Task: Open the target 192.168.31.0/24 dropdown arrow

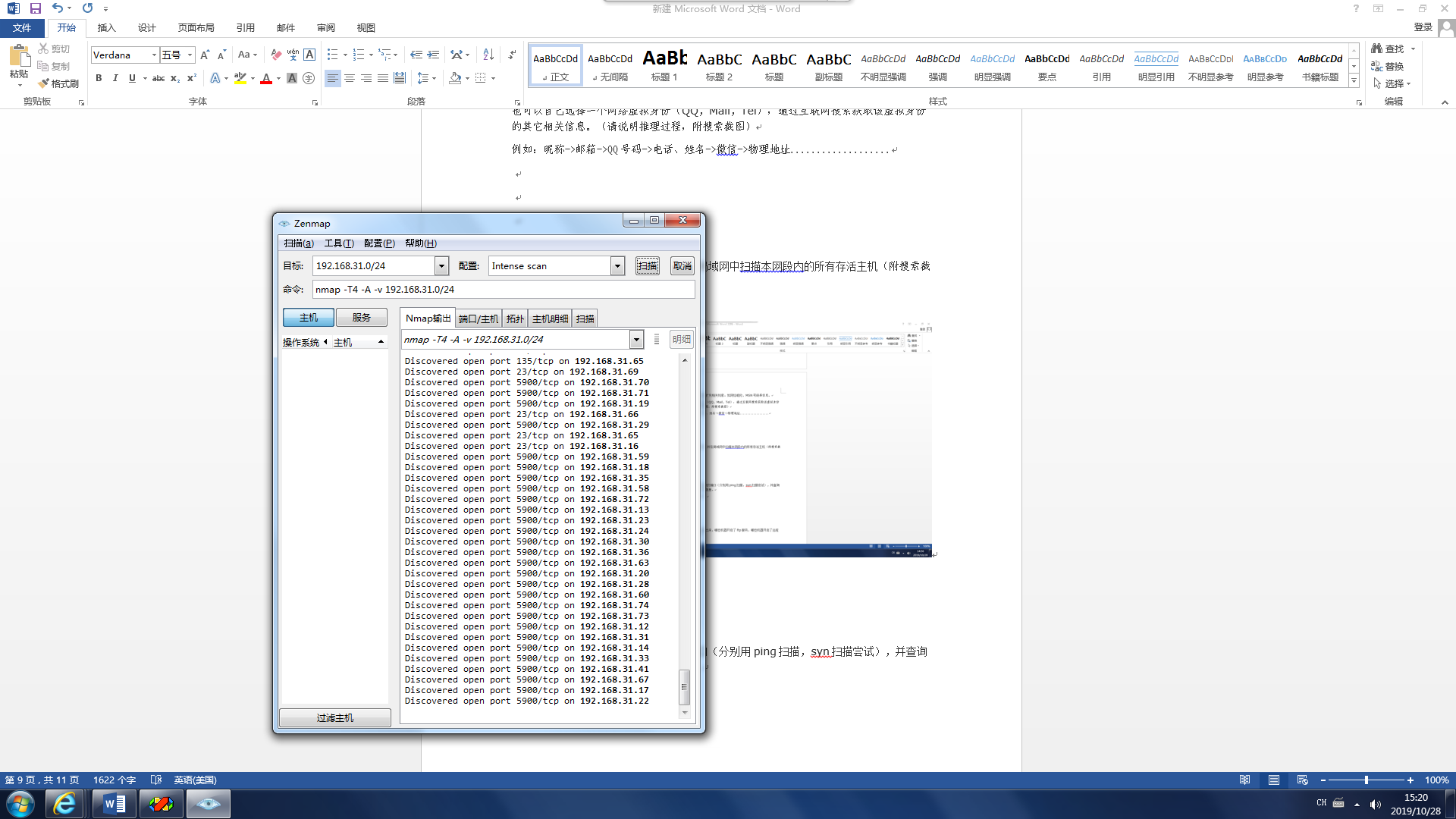Action: (441, 265)
